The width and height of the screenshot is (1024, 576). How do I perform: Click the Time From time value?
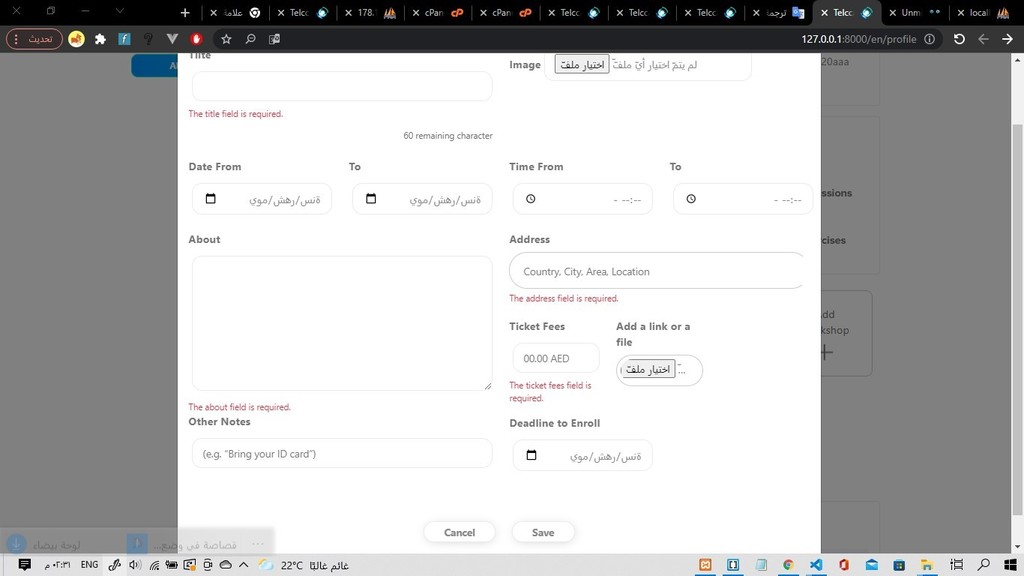pyautogui.click(x=628, y=200)
